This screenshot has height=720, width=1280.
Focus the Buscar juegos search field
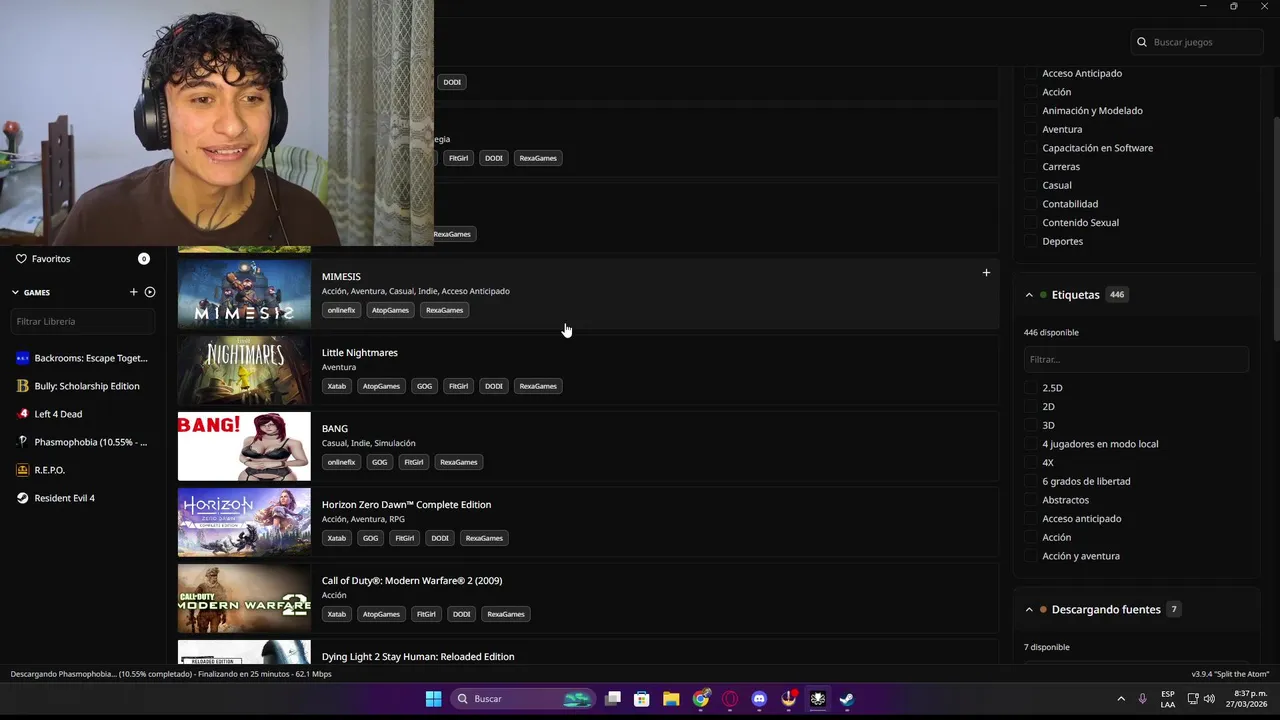point(1197,42)
